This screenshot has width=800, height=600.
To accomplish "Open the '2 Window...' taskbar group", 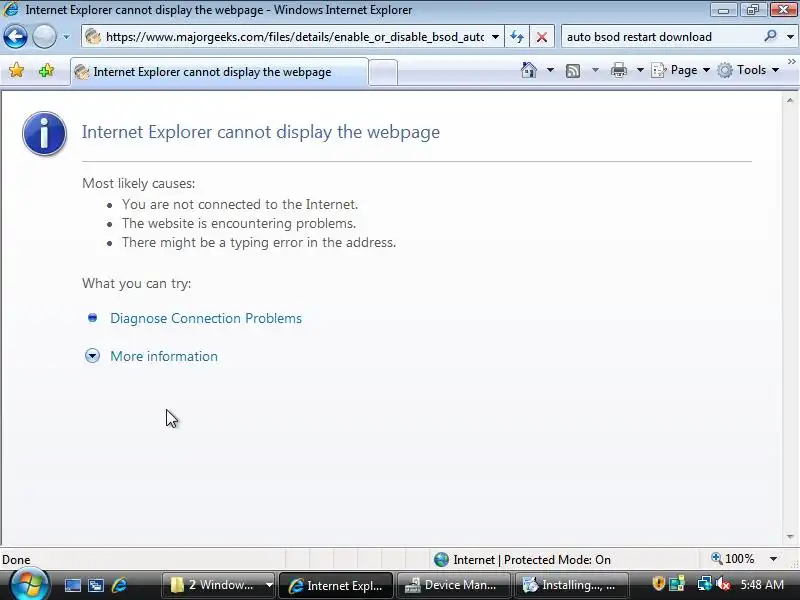I will point(219,585).
